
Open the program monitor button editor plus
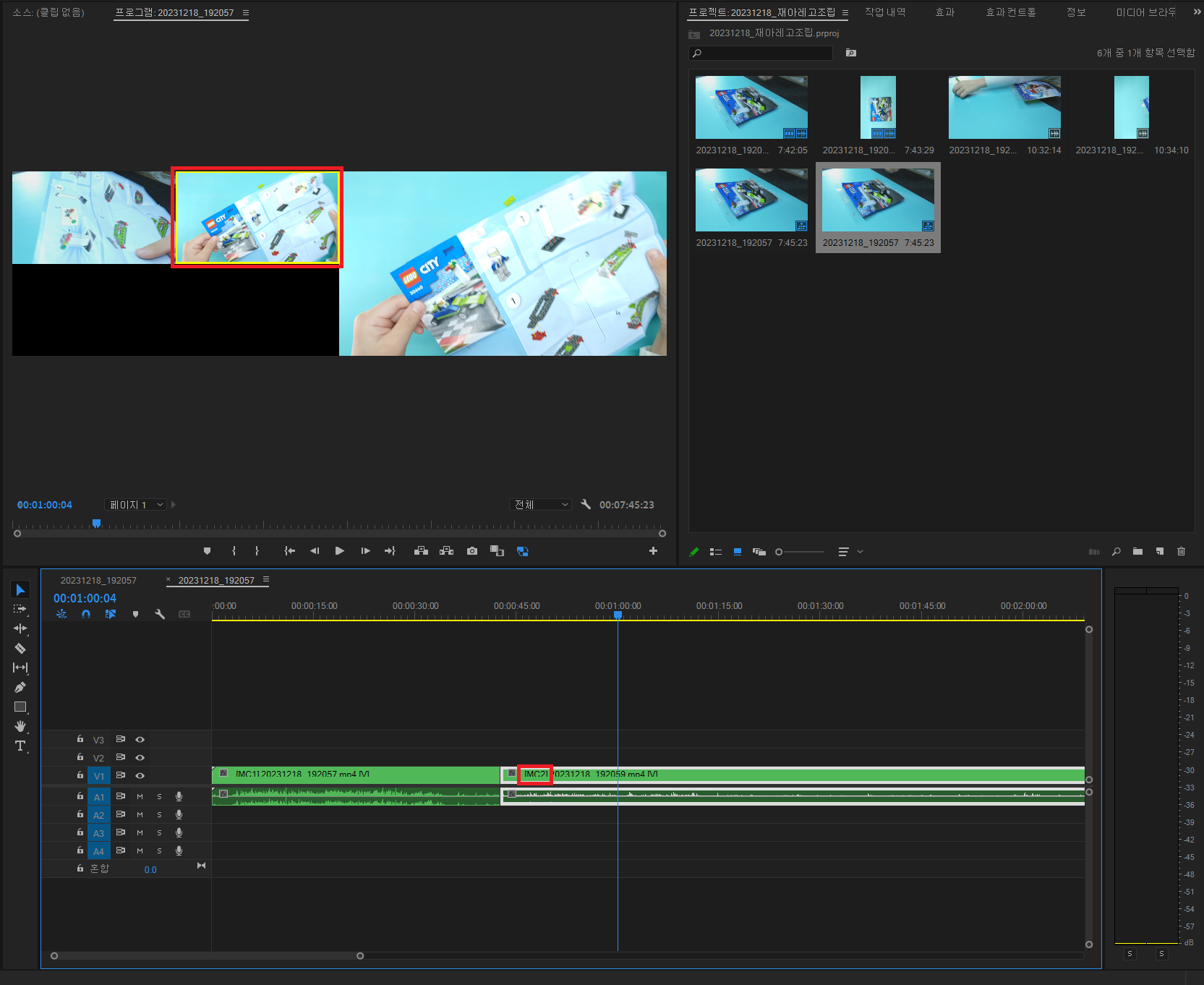tap(653, 551)
